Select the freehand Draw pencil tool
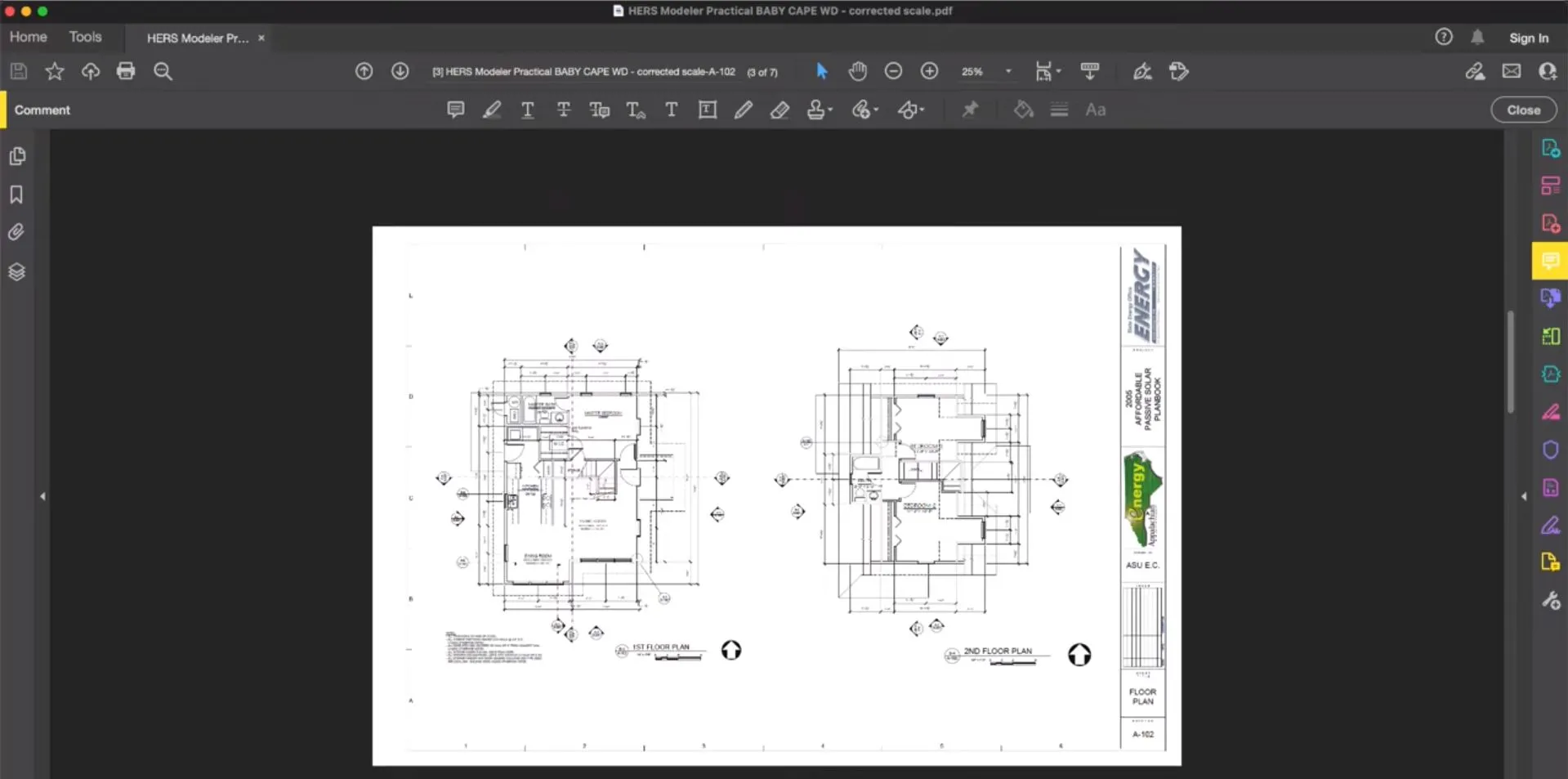The image size is (1568, 779). (743, 110)
